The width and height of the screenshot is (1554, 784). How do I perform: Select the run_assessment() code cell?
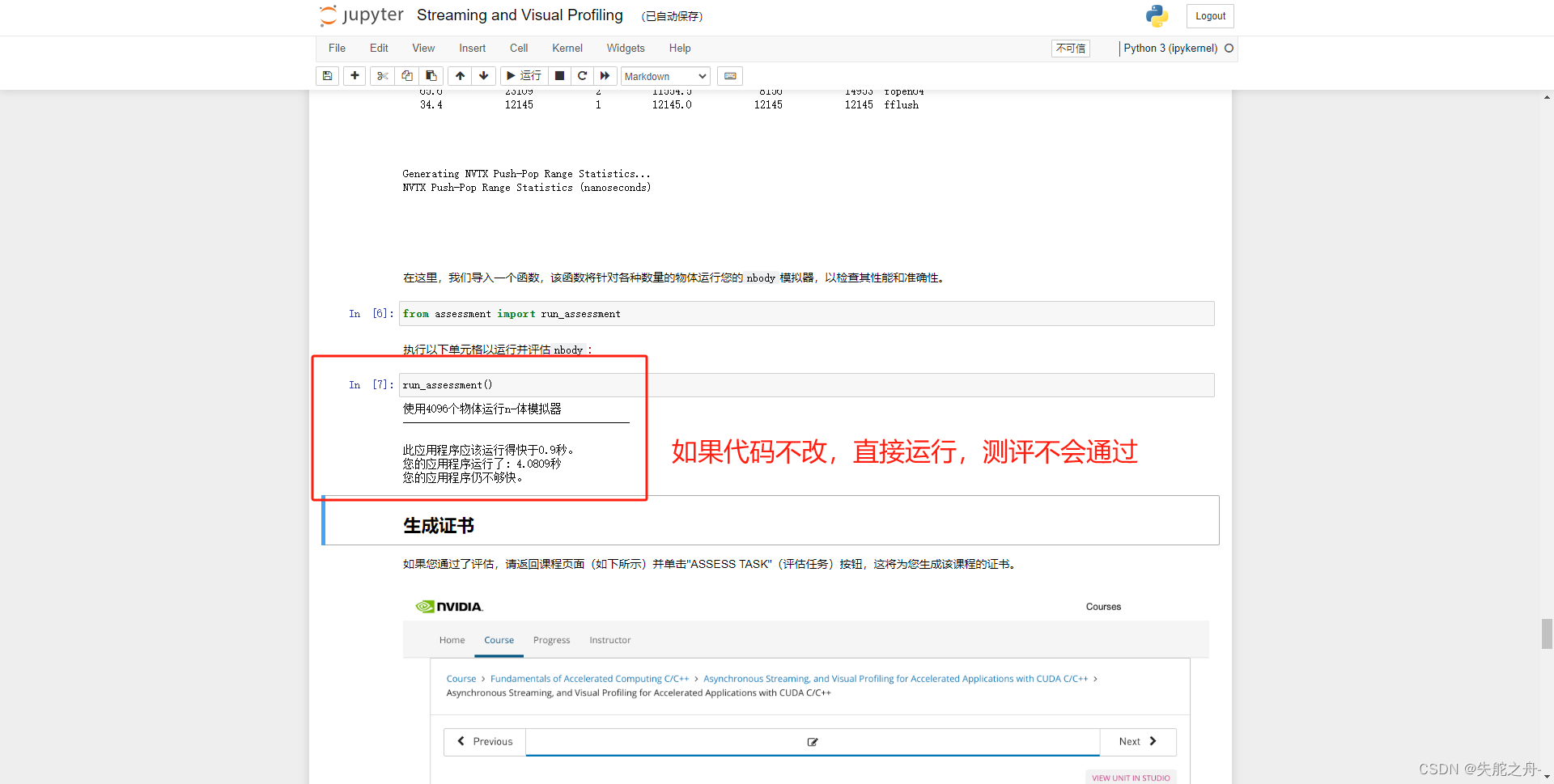tap(806, 385)
